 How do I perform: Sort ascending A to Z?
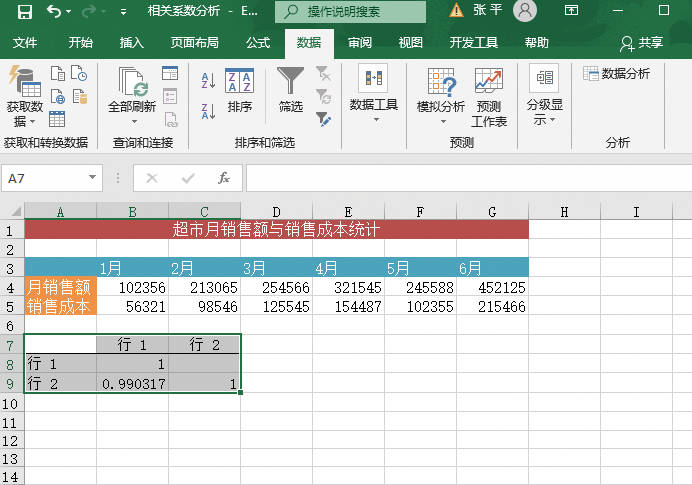click(208, 80)
